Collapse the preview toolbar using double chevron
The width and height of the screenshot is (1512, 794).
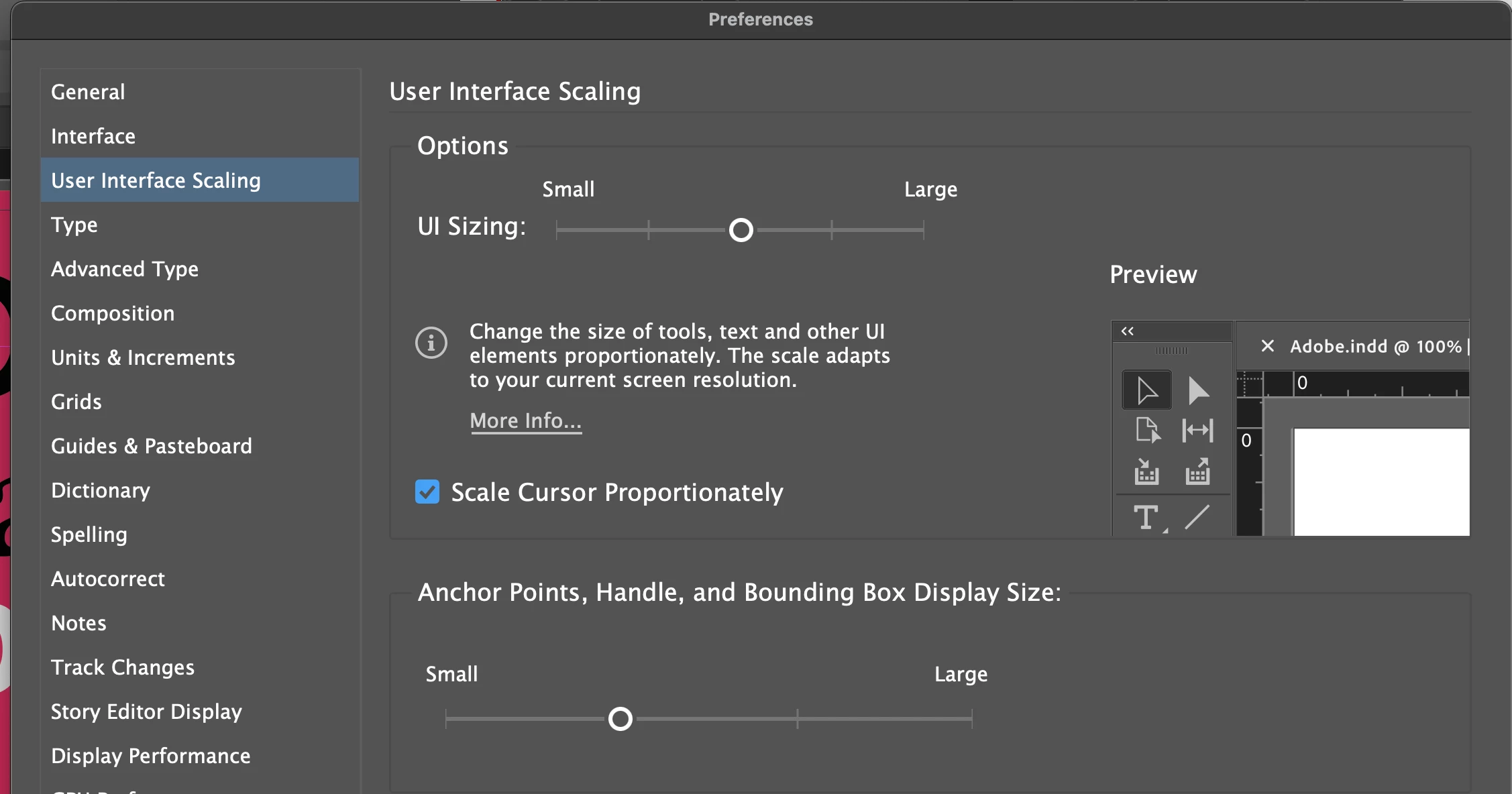click(1128, 331)
